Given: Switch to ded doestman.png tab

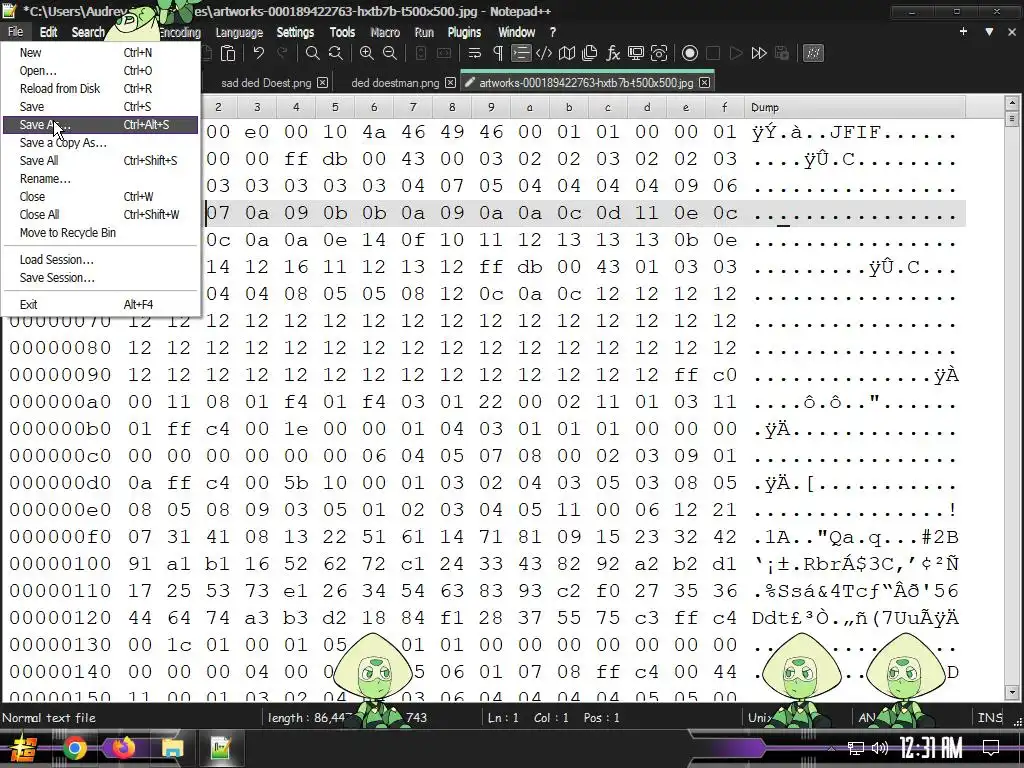Looking at the screenshot, I should click(x=395, y=83).
